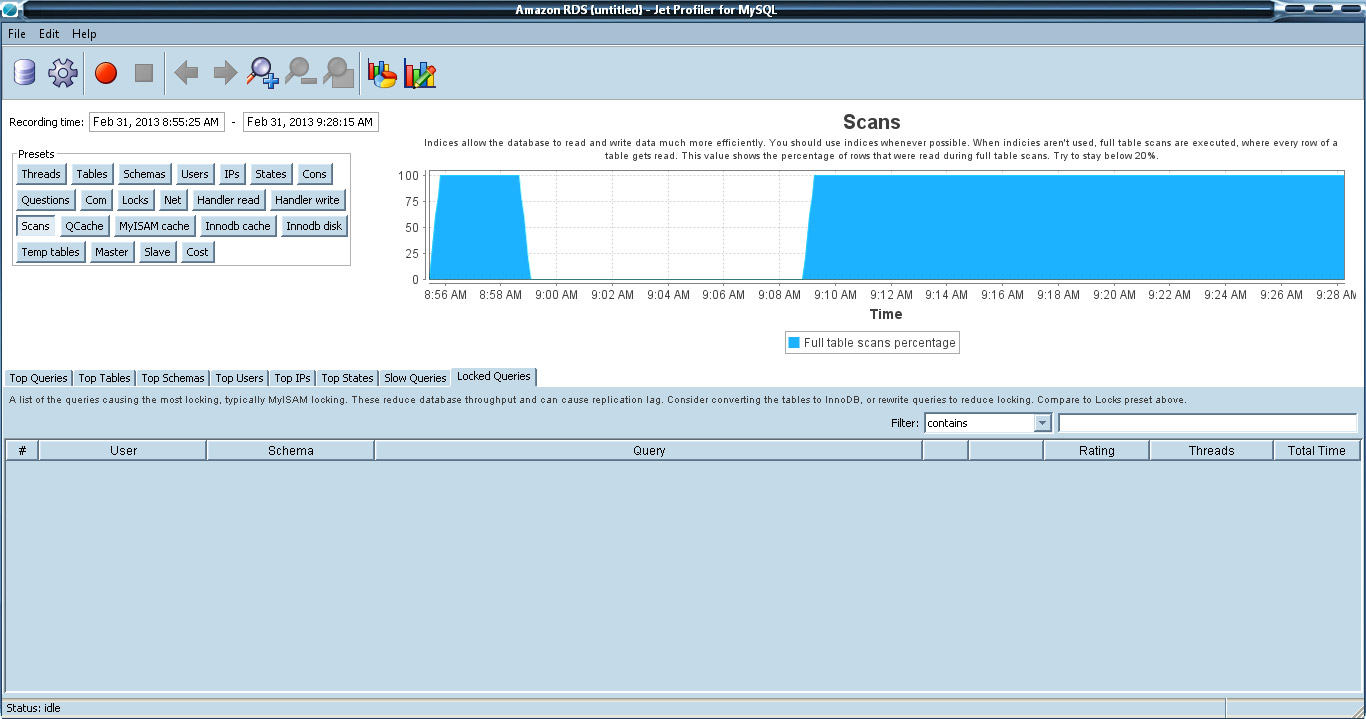Go forward with right arrow icon
Image resolution: width=1366 pixels, height=719 pixels.
coord(225,73)
